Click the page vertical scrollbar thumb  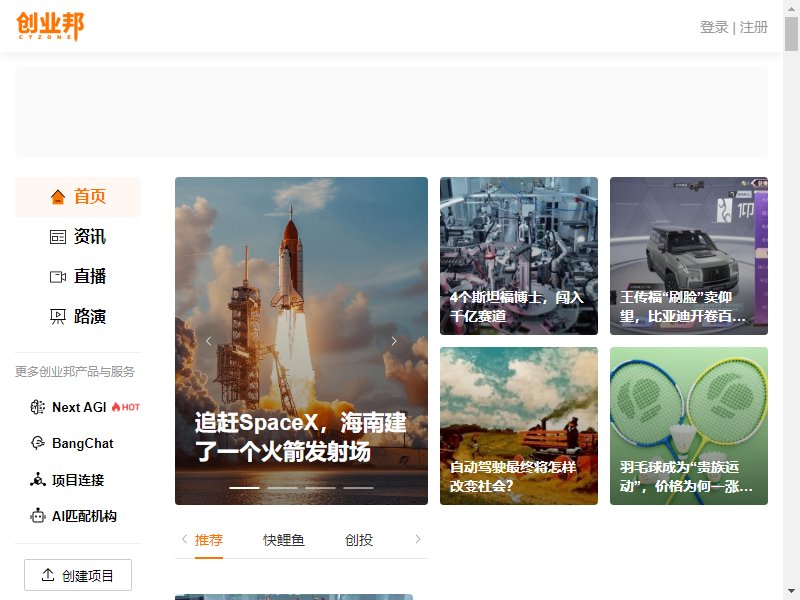click(x=791, y=34)
